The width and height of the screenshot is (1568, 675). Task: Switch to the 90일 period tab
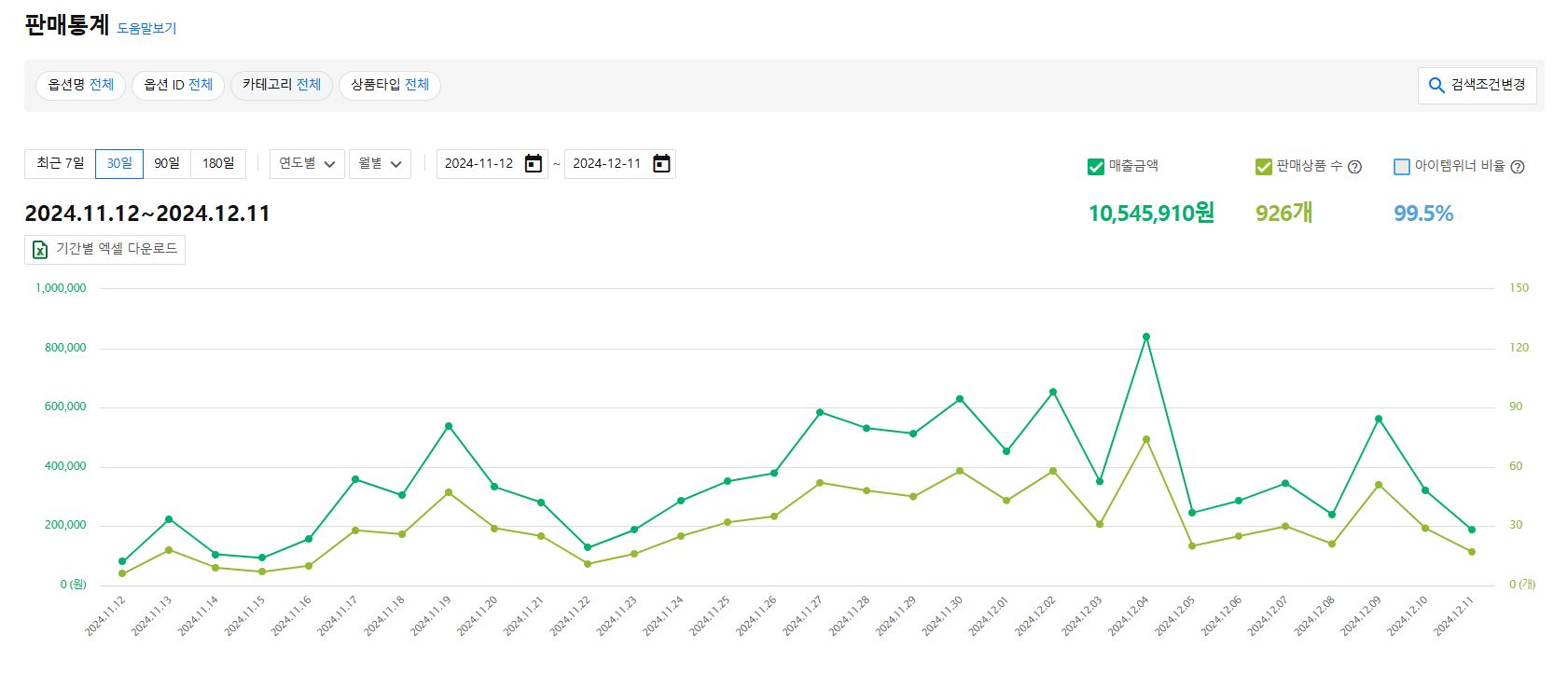[167, 164]
